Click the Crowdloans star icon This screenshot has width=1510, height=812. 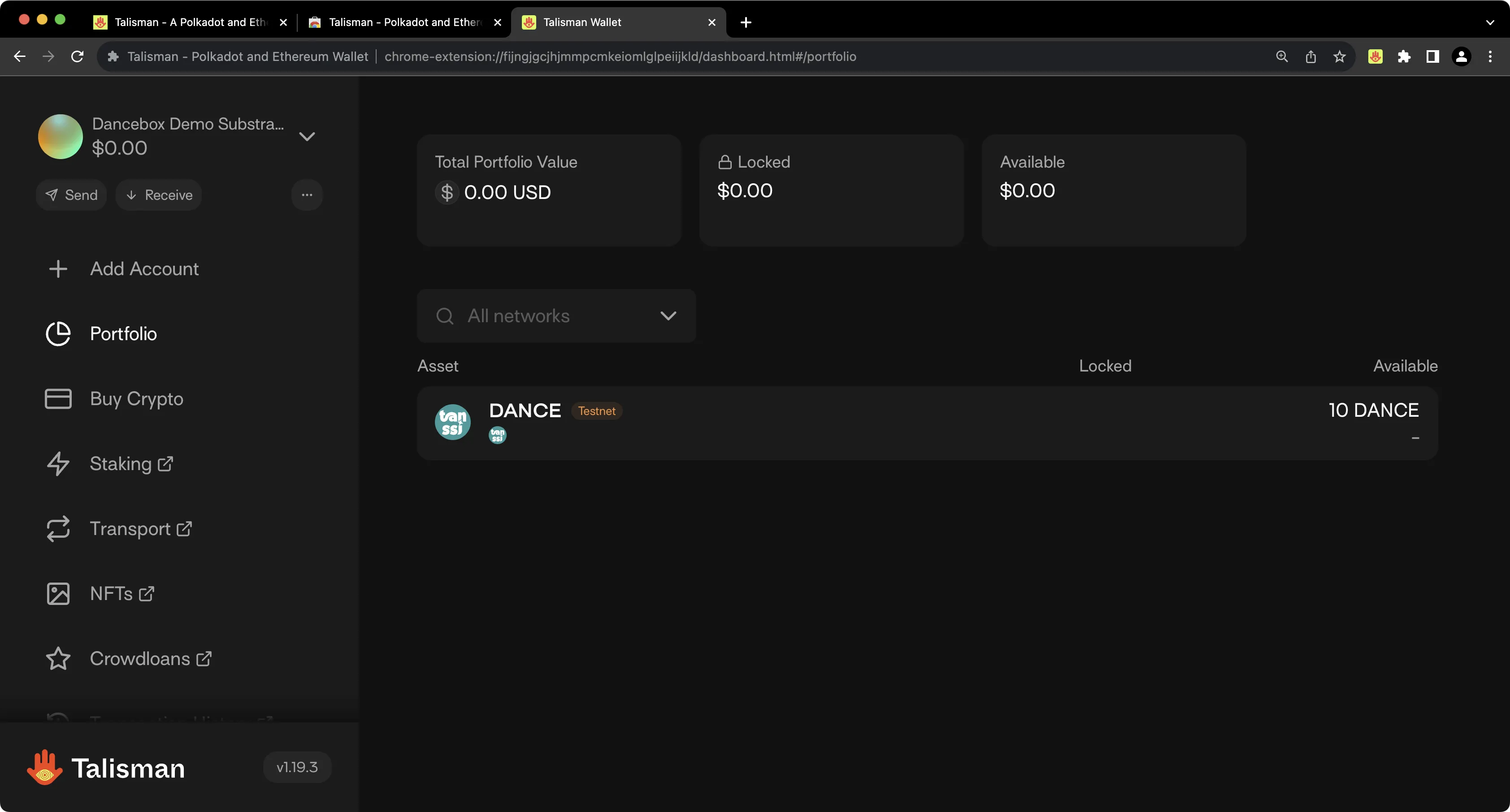click(x=58, y=658)
